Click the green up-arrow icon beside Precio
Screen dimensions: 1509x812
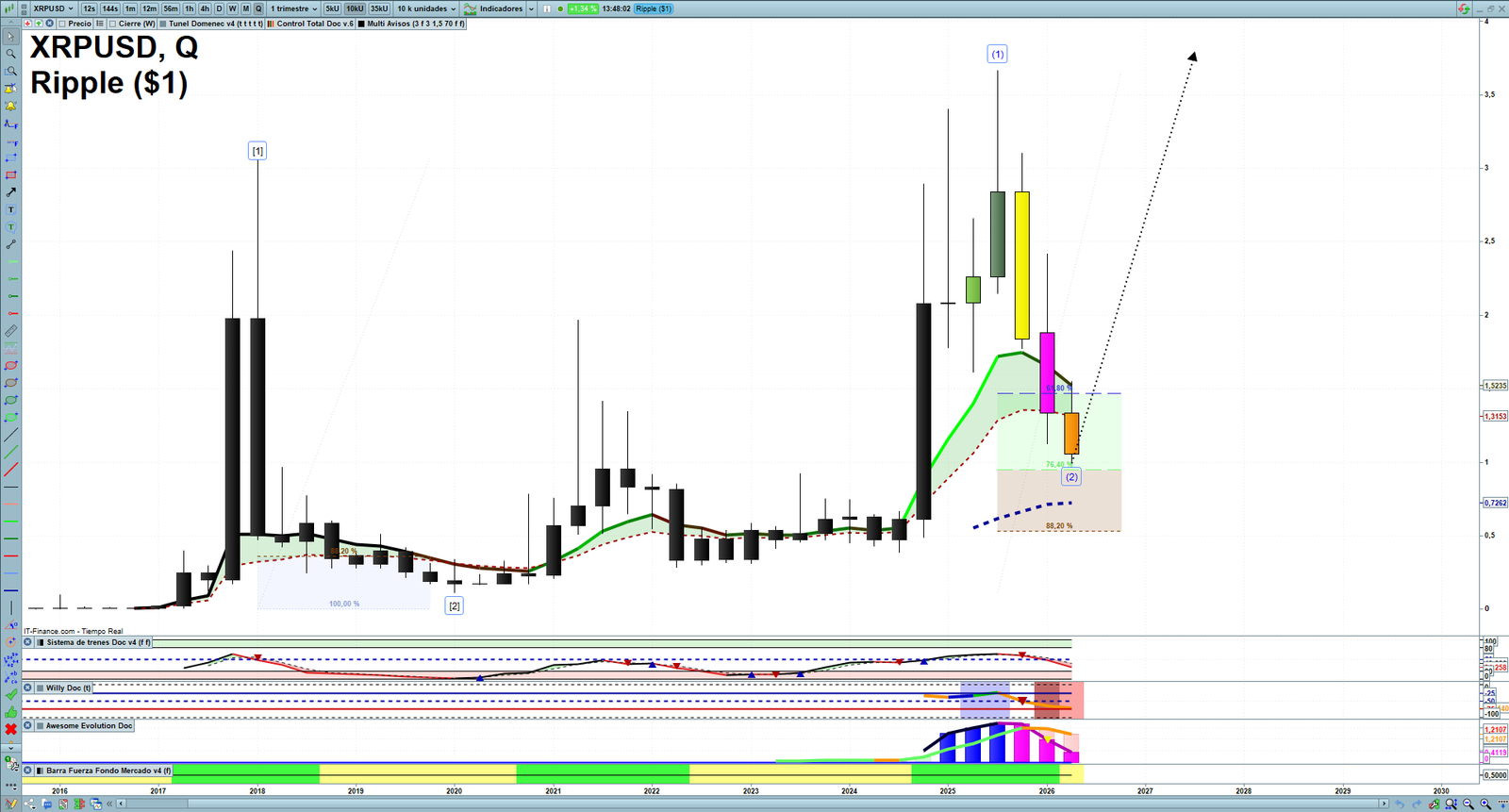click(x=39, y=24)
